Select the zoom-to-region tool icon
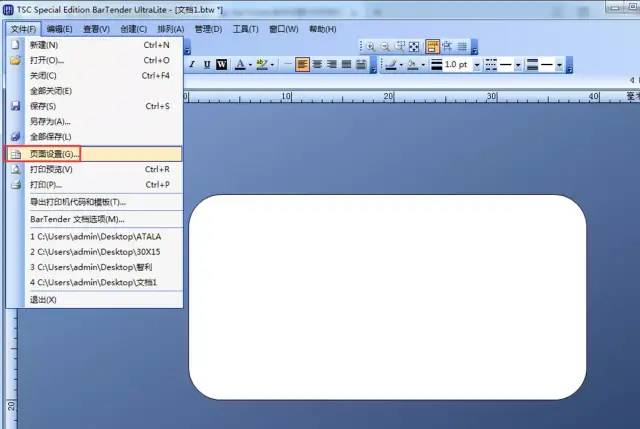The width and height of the screenshot is (640, 429). point(400,47)
